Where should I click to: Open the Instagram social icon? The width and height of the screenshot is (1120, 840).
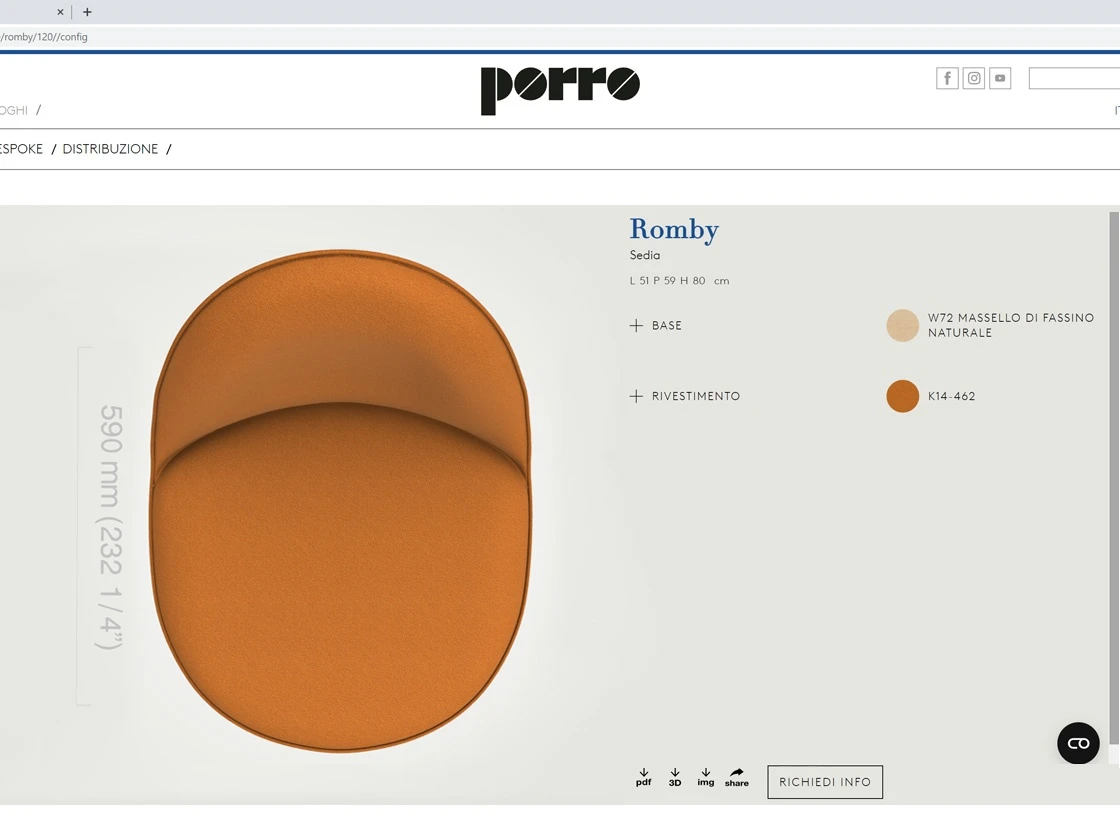click(974, 78)
